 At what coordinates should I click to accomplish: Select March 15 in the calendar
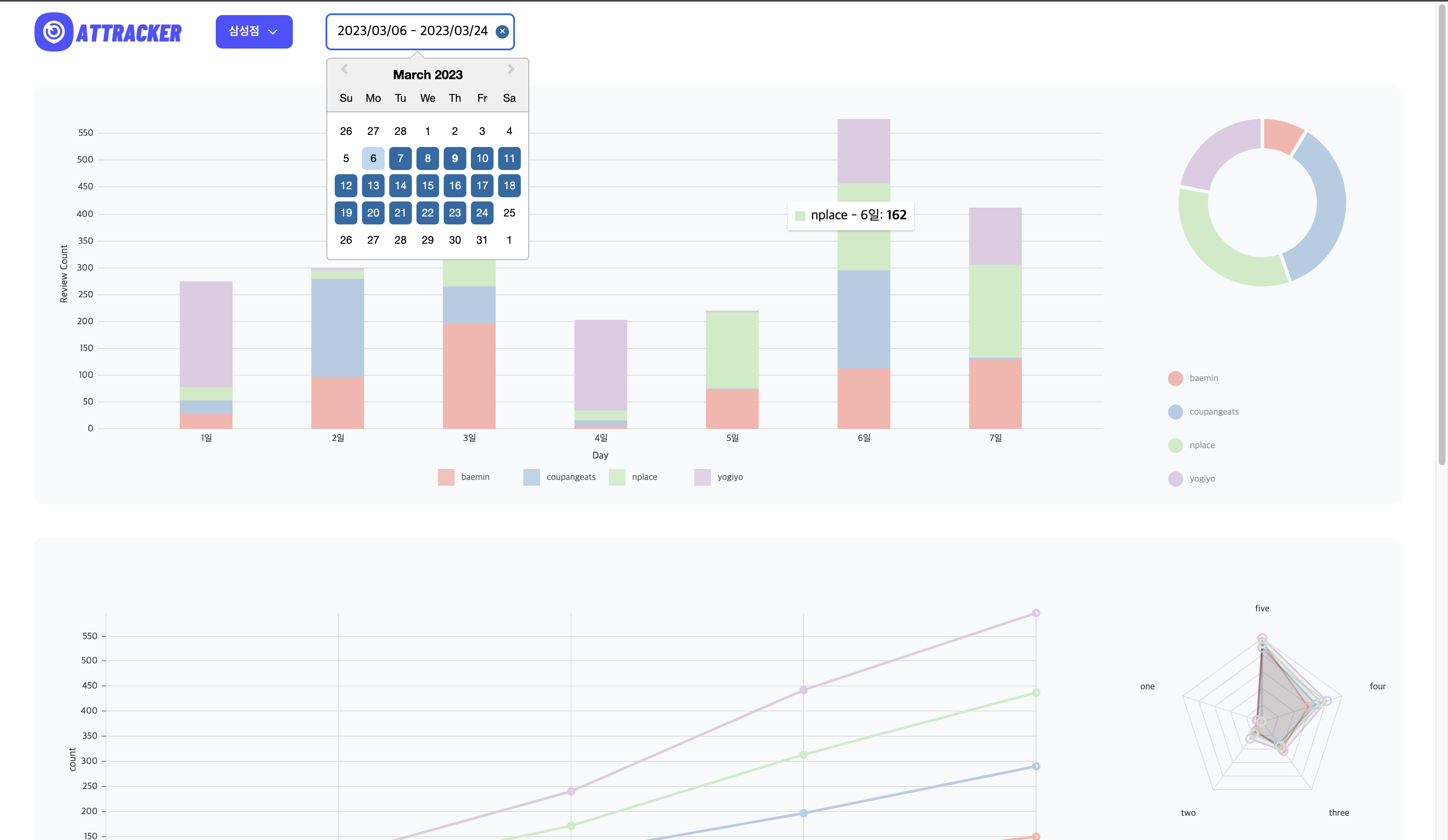tap(427, 186)
